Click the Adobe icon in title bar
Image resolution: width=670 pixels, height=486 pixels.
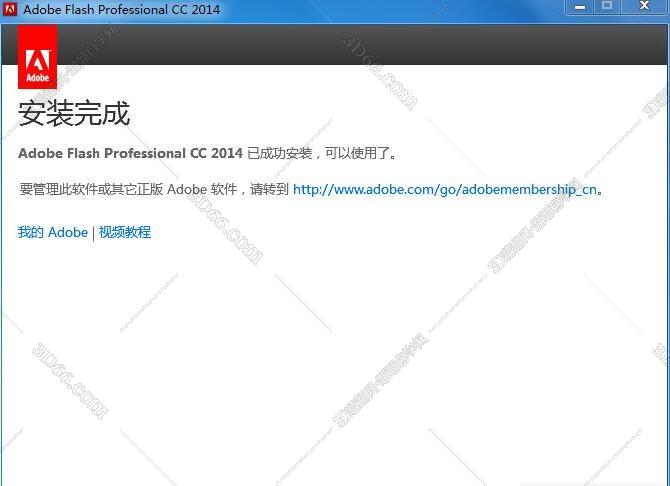pos(9,8)
